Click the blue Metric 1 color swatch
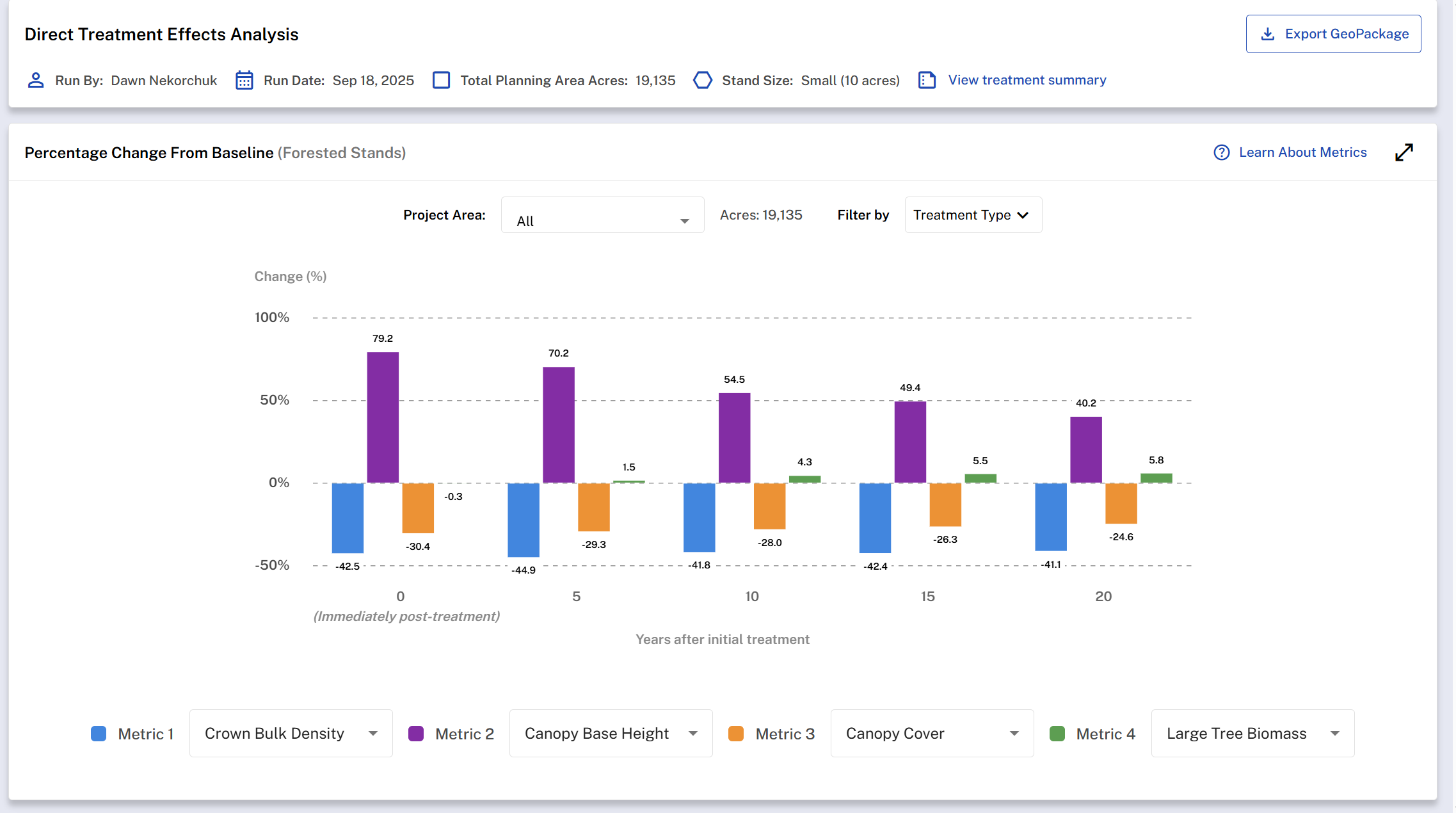Image resolution: width=1456 pixels, height=813 pixels. 99,734
